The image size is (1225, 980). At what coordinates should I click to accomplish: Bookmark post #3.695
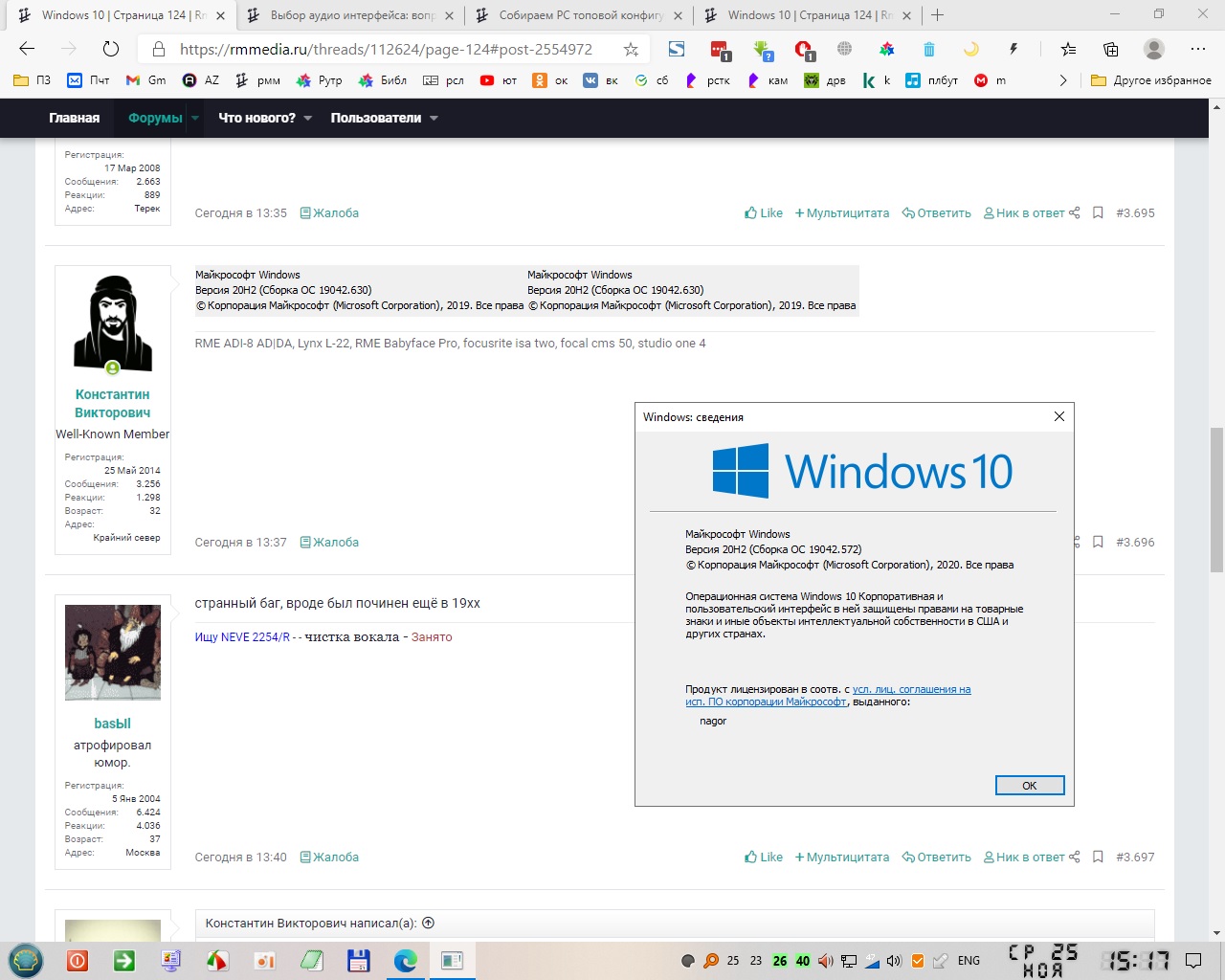click(1098, 212)
